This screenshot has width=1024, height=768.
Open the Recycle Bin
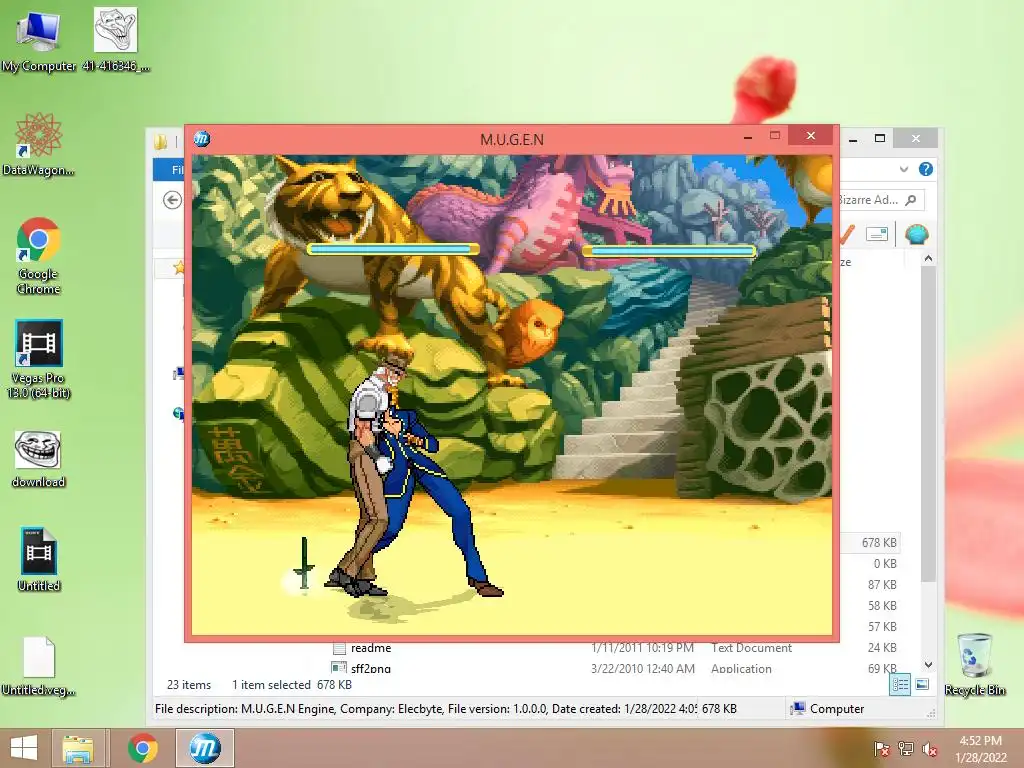point(974,664)
